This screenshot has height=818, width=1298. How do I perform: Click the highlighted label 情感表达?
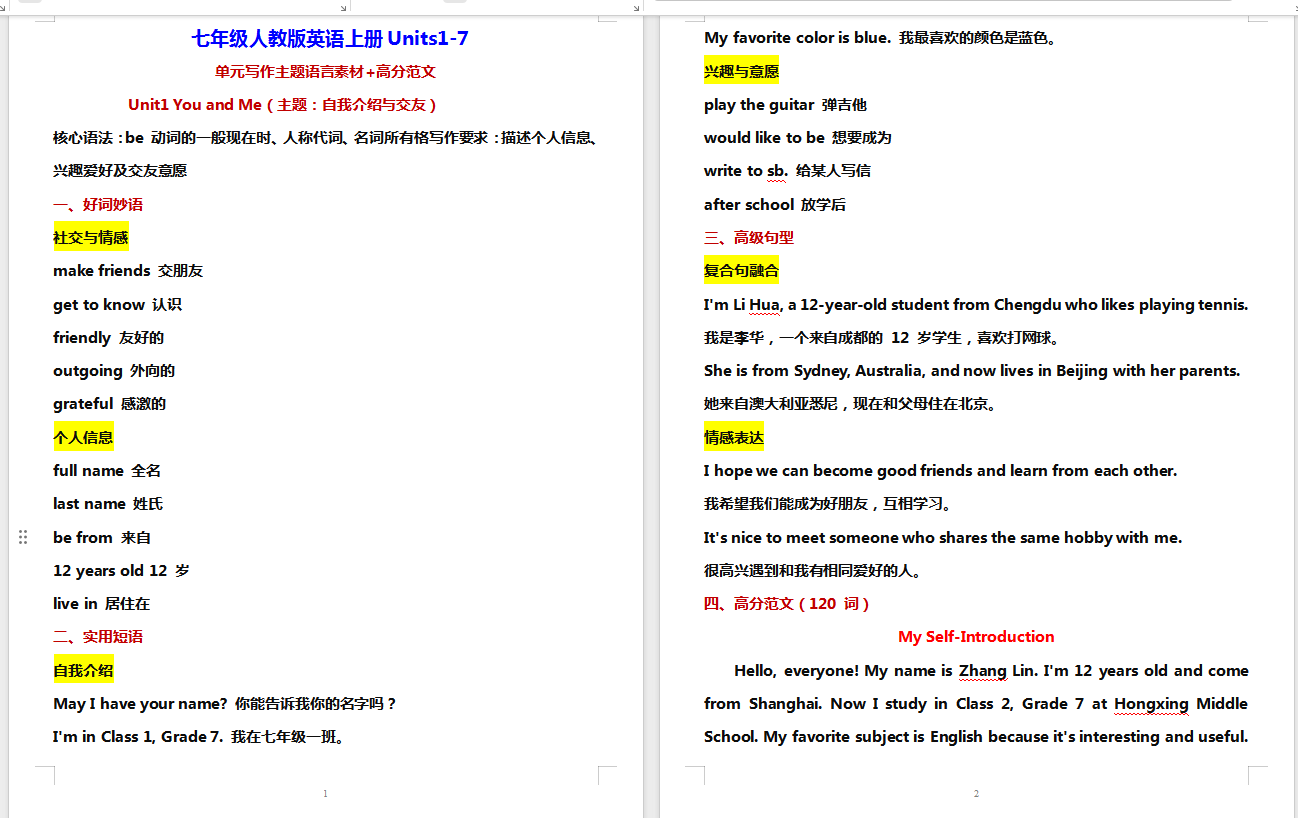point(734,437)
